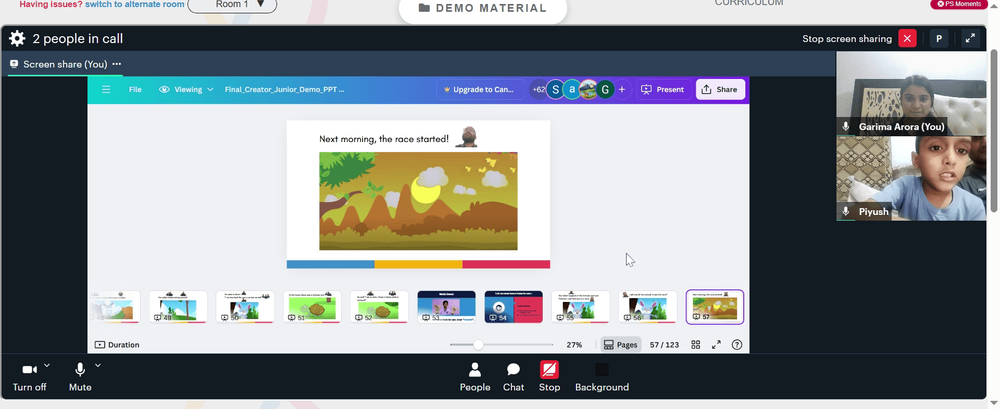
Task: Open the Chat panel
Action: pos(513,376)
